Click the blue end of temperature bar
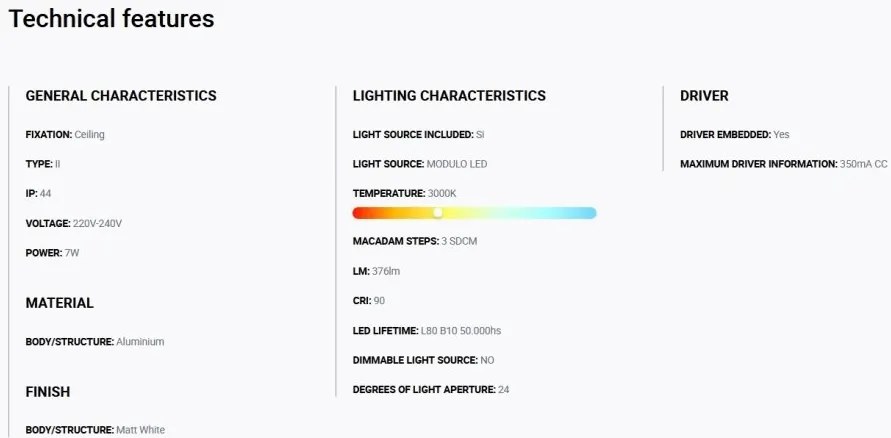This screenshot has width=891, height=438. tap(590, 213)
